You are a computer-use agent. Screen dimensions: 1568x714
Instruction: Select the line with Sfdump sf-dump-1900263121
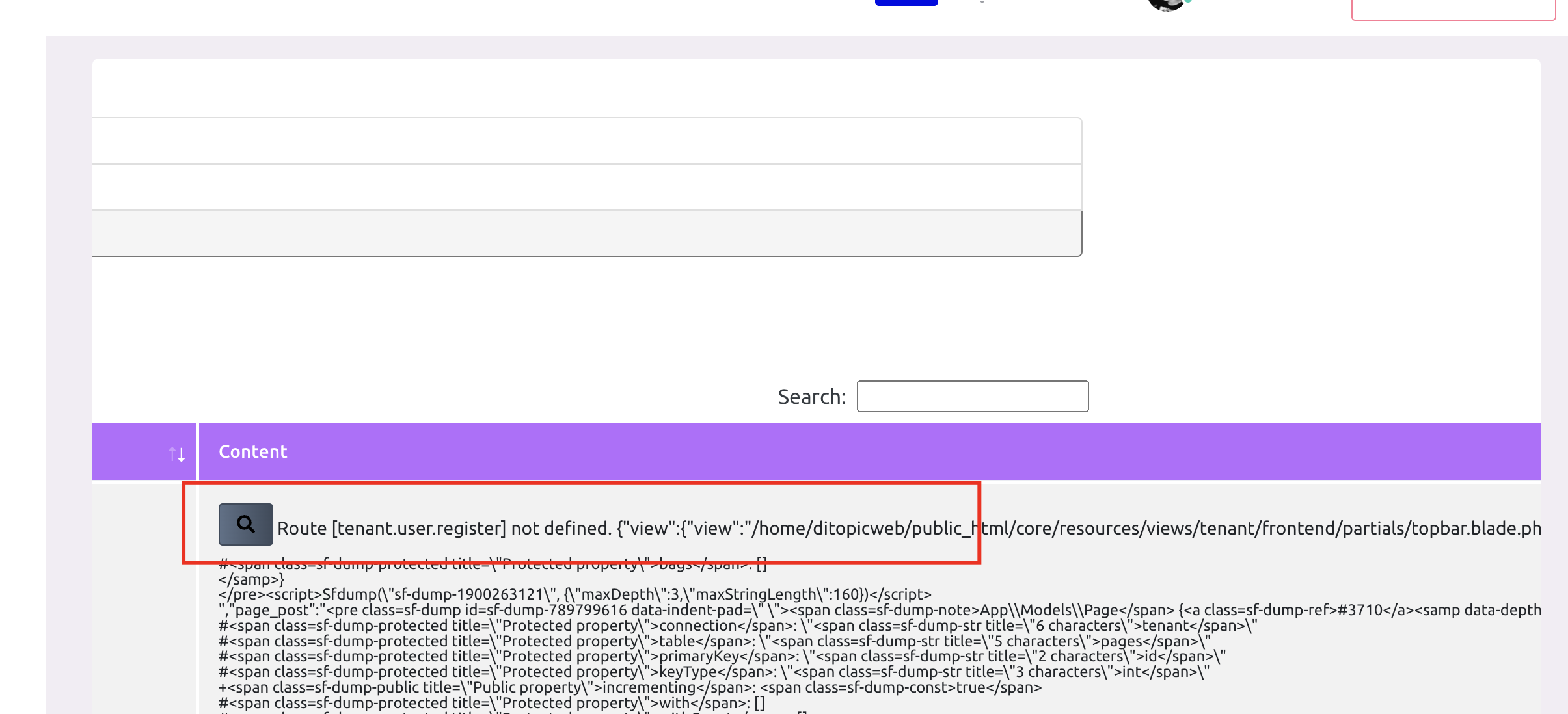click(575, 594)
